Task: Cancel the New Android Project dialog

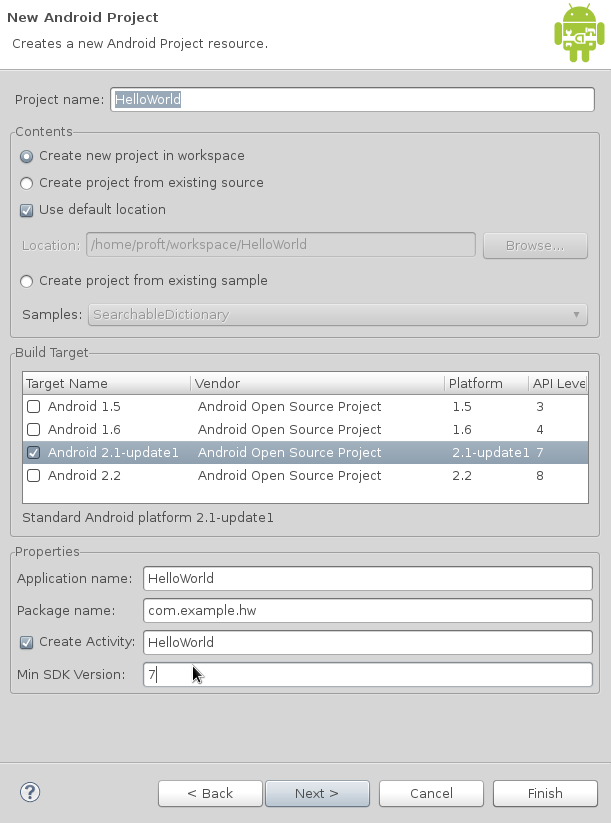Action: (431, 793)
